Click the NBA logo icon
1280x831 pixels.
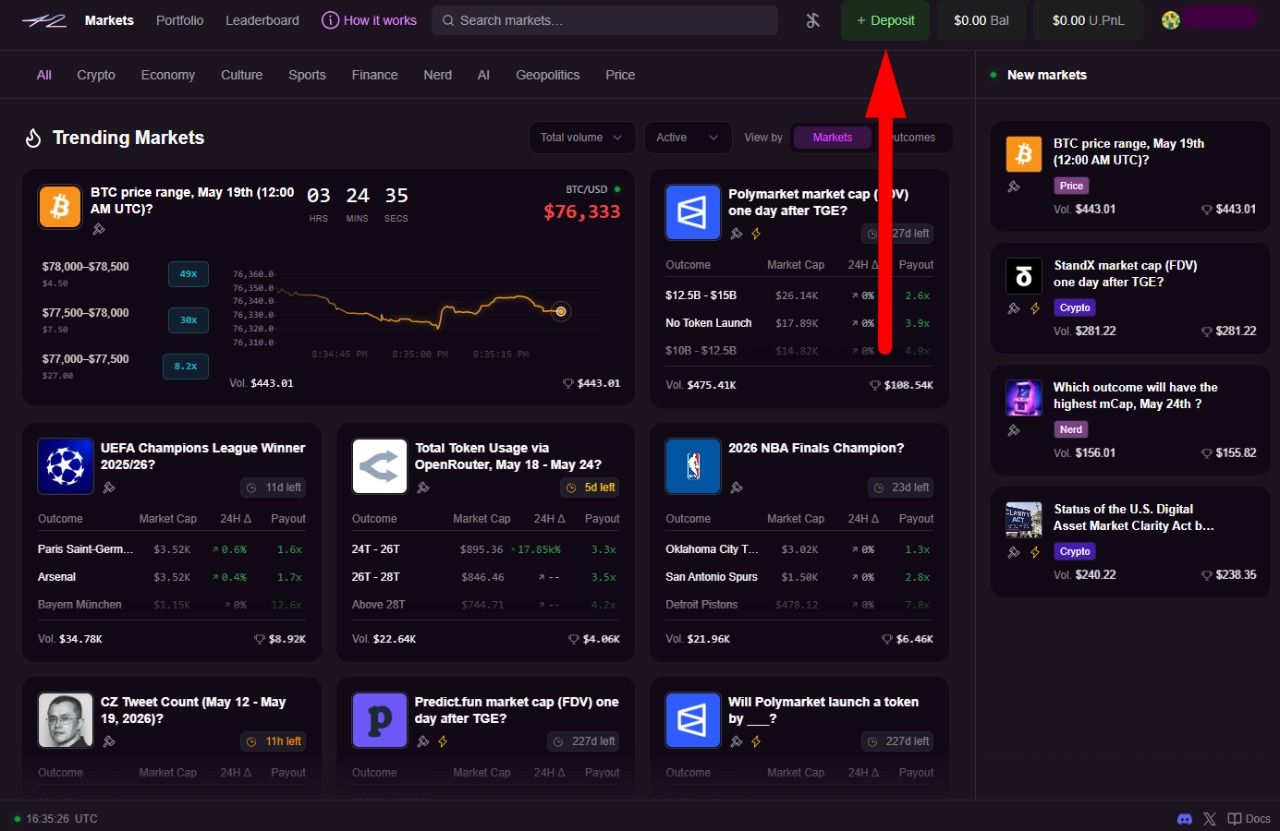click(x=693, y=466)
